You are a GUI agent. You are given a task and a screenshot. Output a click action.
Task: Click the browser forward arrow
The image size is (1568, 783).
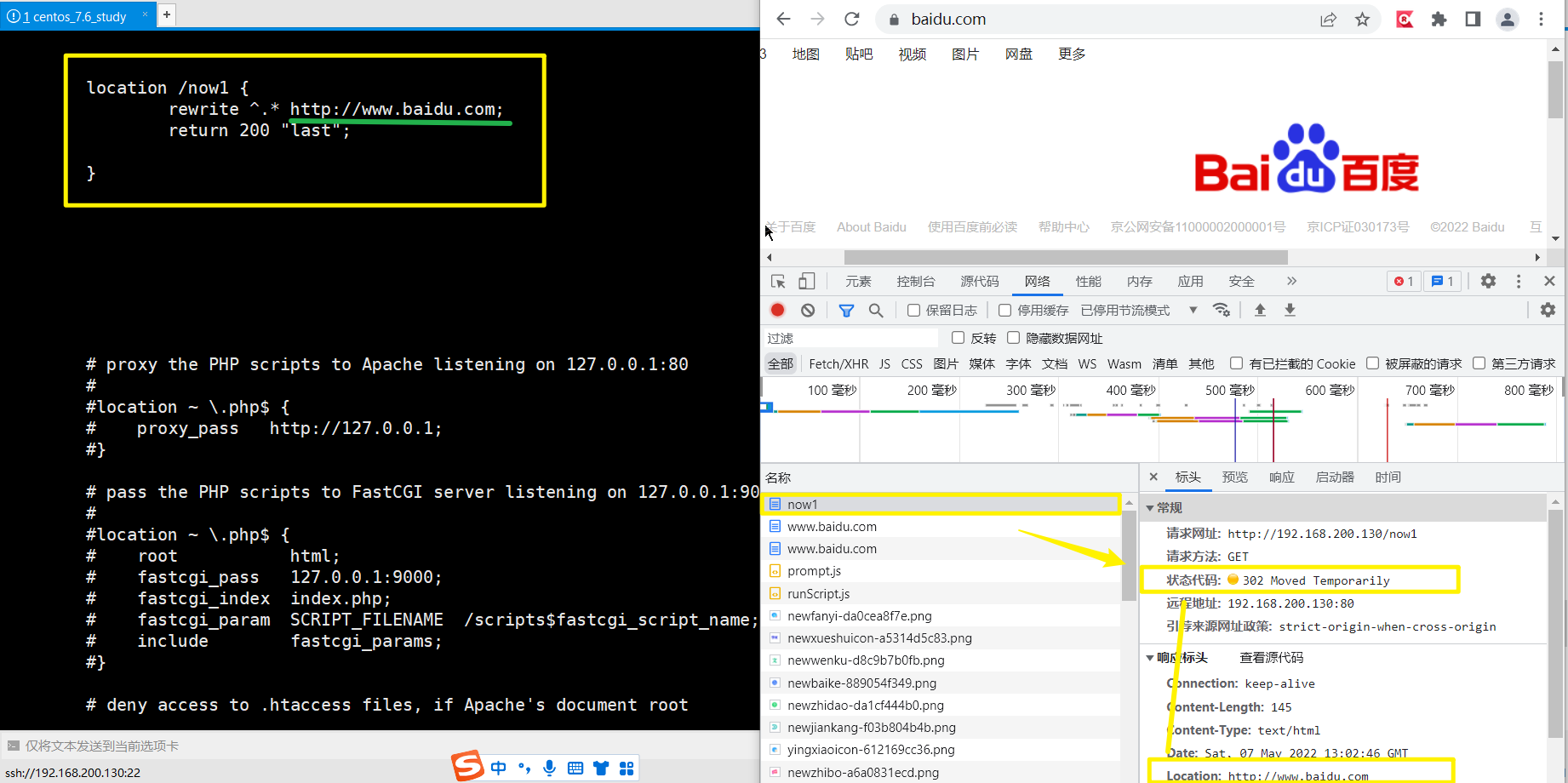pyautogui.click(x=817, y=20)
